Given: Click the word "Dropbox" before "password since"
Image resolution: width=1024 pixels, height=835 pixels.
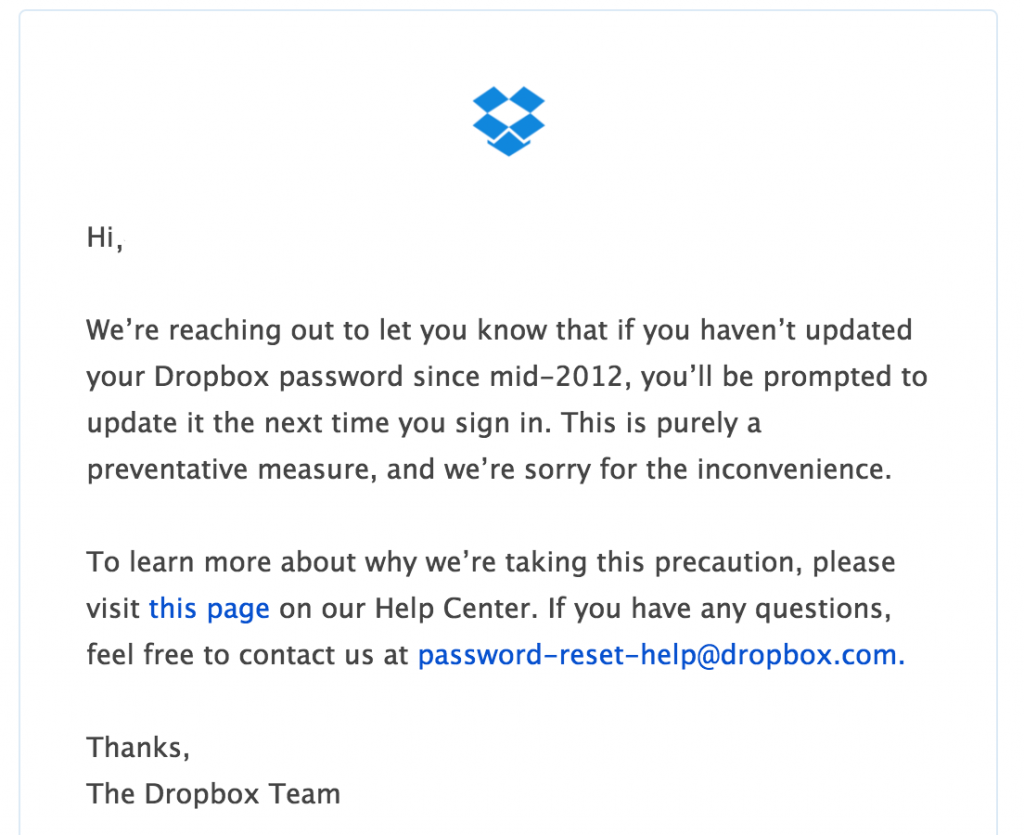Looking at the screenshot, I should pos(212,377).
